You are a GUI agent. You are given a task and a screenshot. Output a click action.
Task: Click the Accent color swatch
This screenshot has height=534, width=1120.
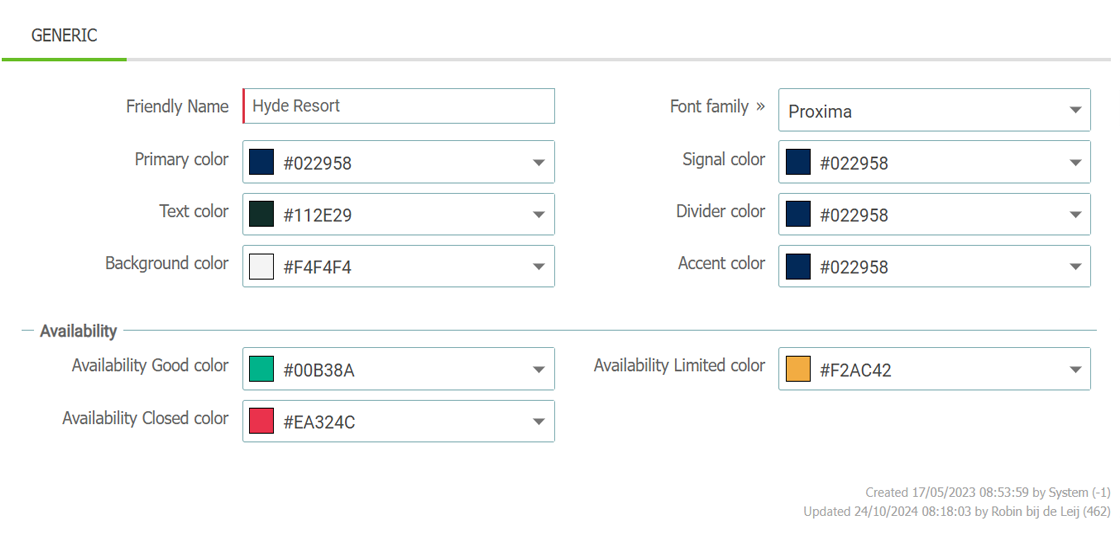798,266
